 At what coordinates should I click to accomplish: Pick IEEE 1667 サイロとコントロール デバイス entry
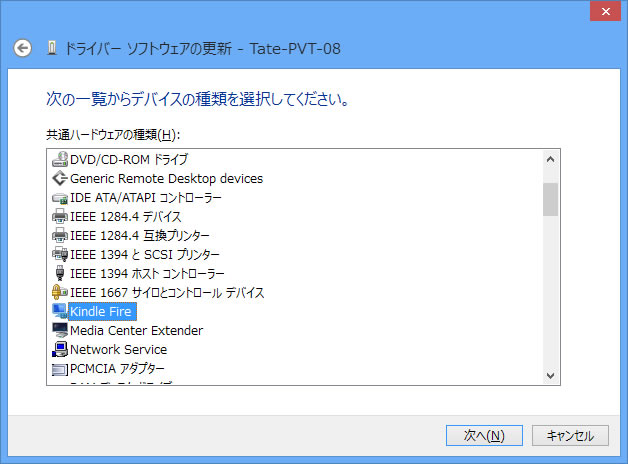[x=167, y=292]
